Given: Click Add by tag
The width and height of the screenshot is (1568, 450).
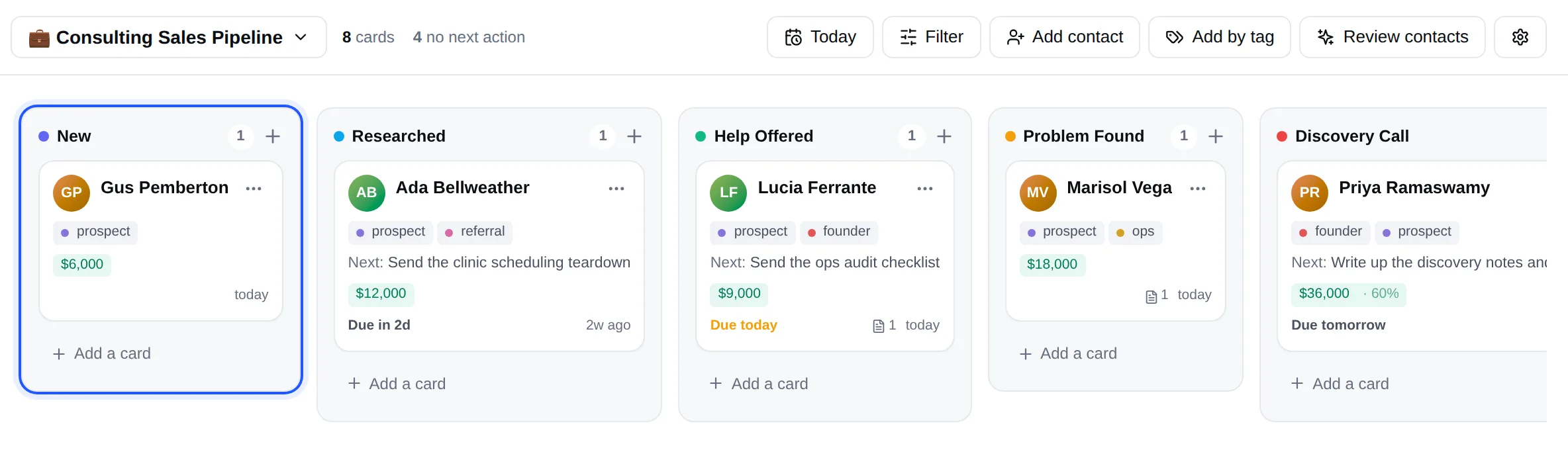Looking at the screenshot, I should point(1220,37).
